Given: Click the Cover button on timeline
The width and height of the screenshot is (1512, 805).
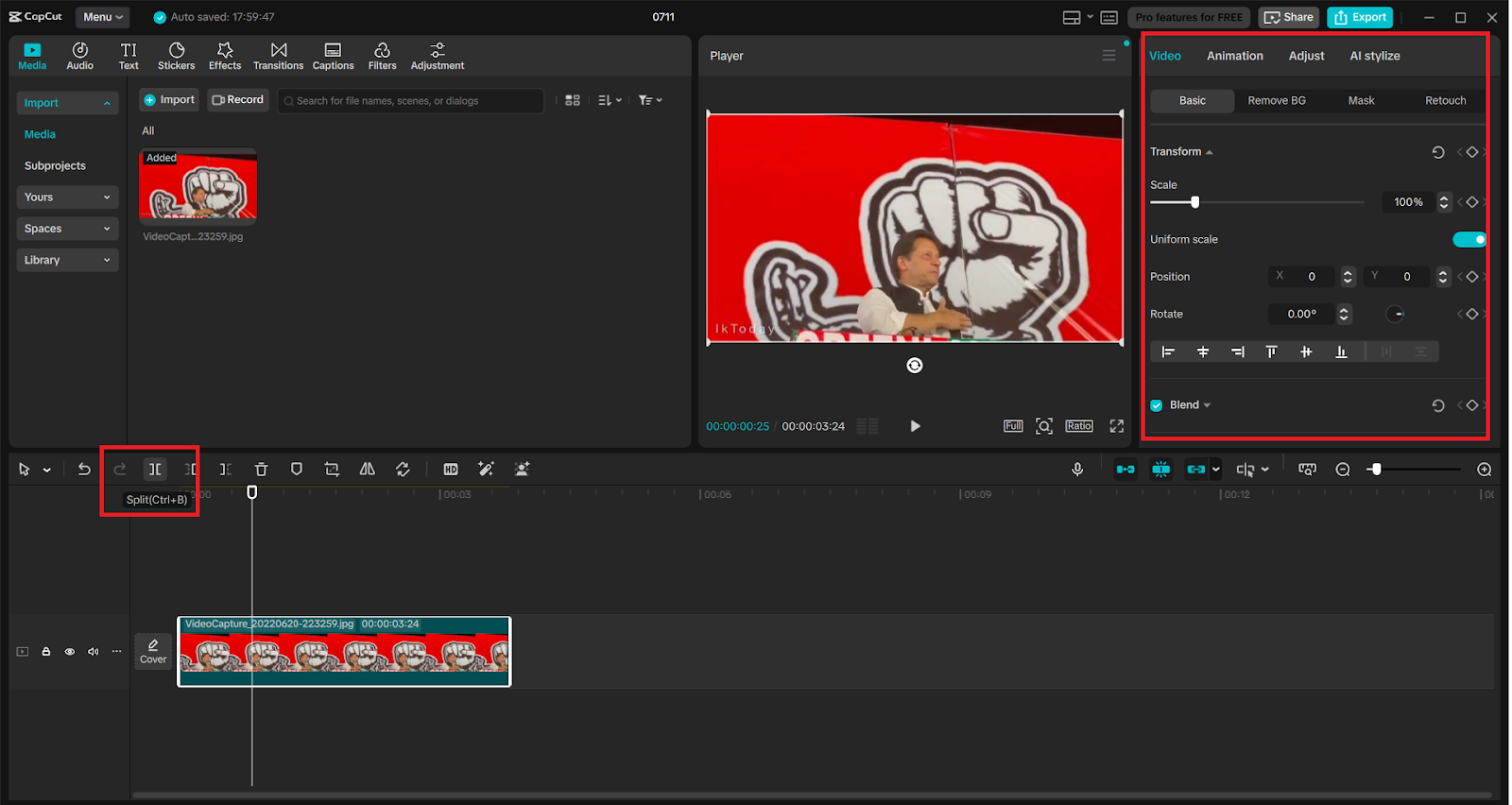Looking at the screenshot, I should (x=153, y=651).
